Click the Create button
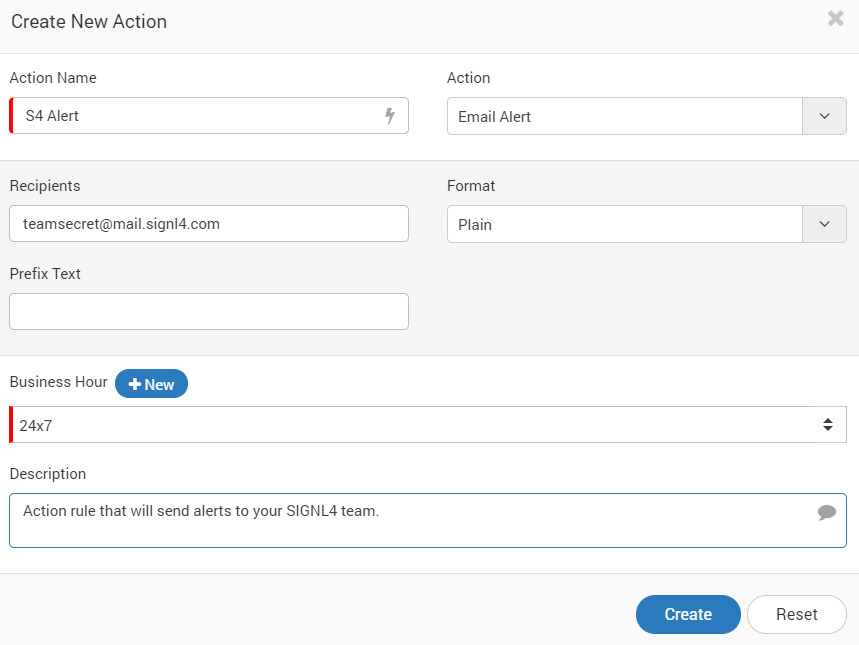 (688, 614)
